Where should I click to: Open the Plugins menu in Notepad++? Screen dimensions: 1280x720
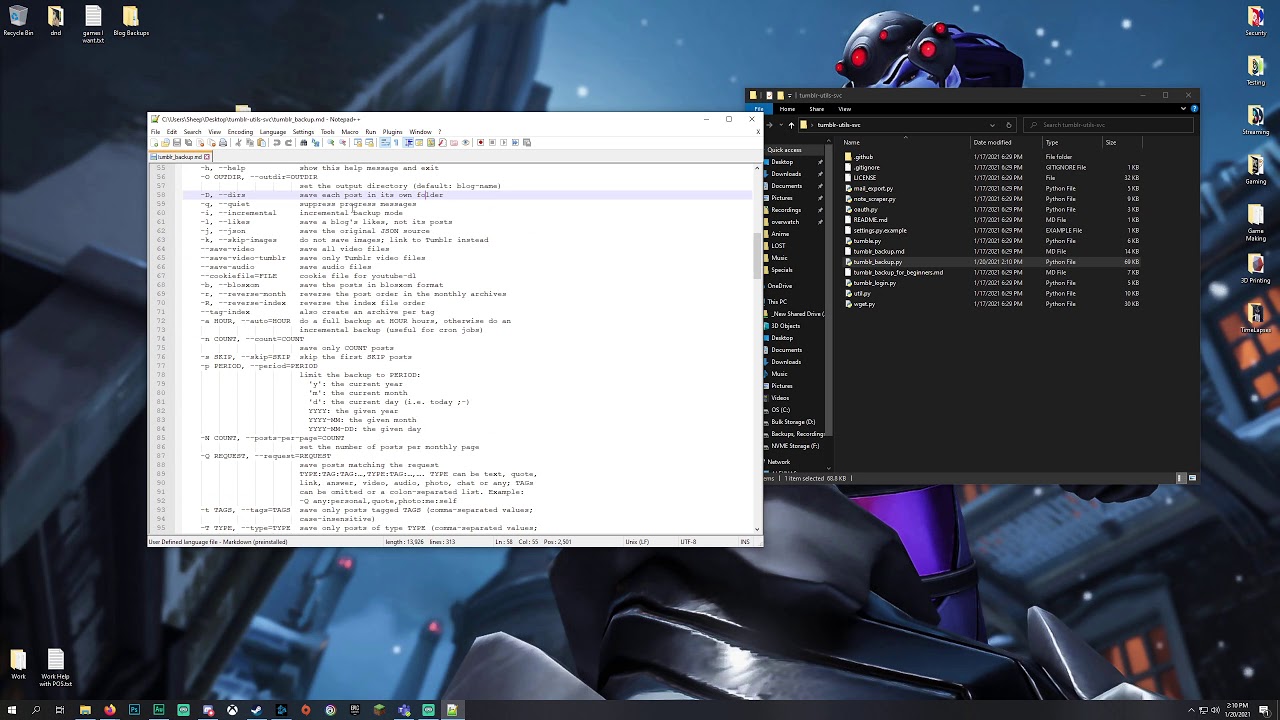coord(392,132)
